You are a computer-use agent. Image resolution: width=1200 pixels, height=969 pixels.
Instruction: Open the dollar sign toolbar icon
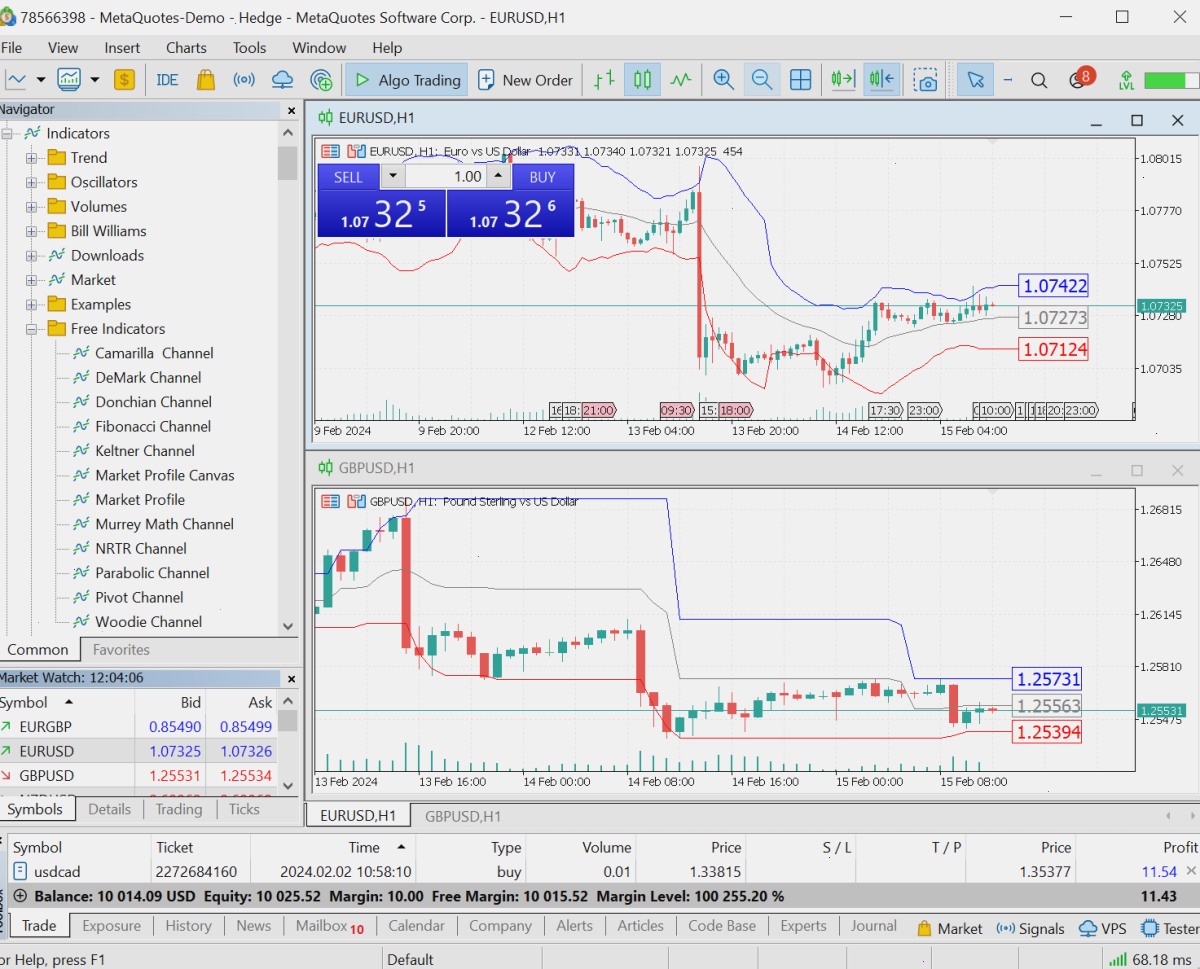[x=124, y=80]
